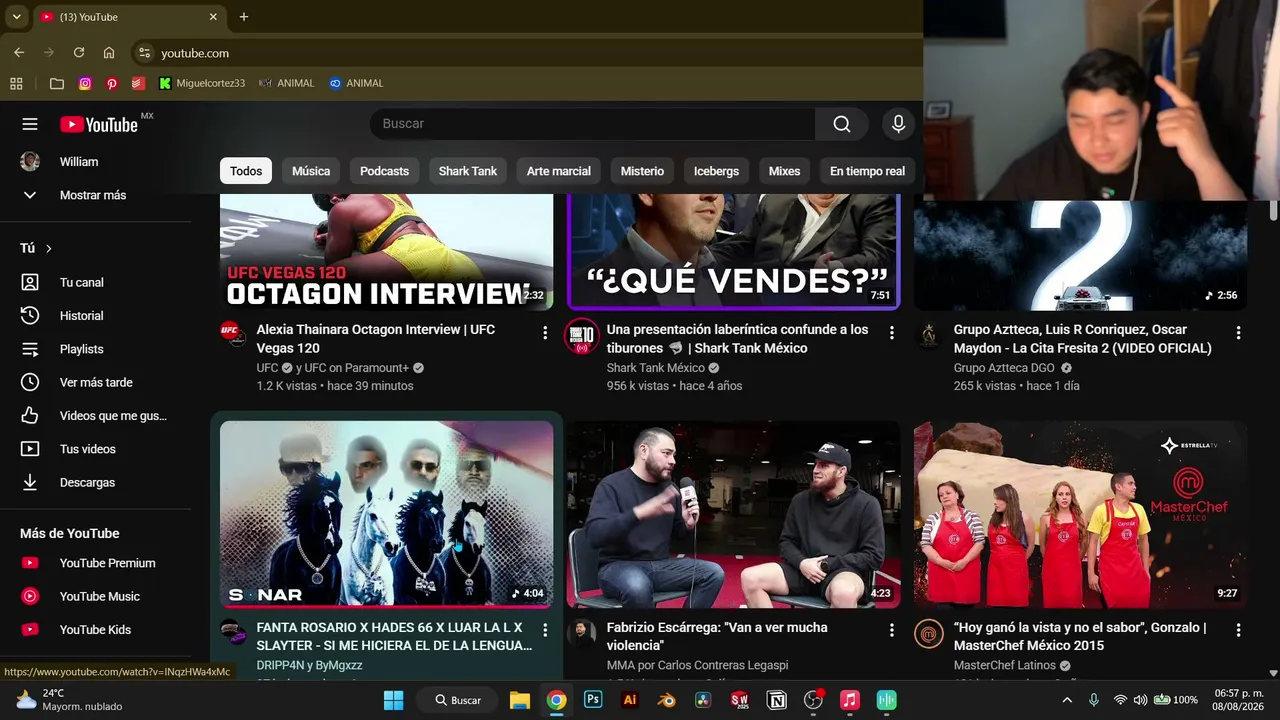The height and width of the screenshot is (720, 1280).
Task: Click the search magnifier button
Action: click(x=842, y=124)
